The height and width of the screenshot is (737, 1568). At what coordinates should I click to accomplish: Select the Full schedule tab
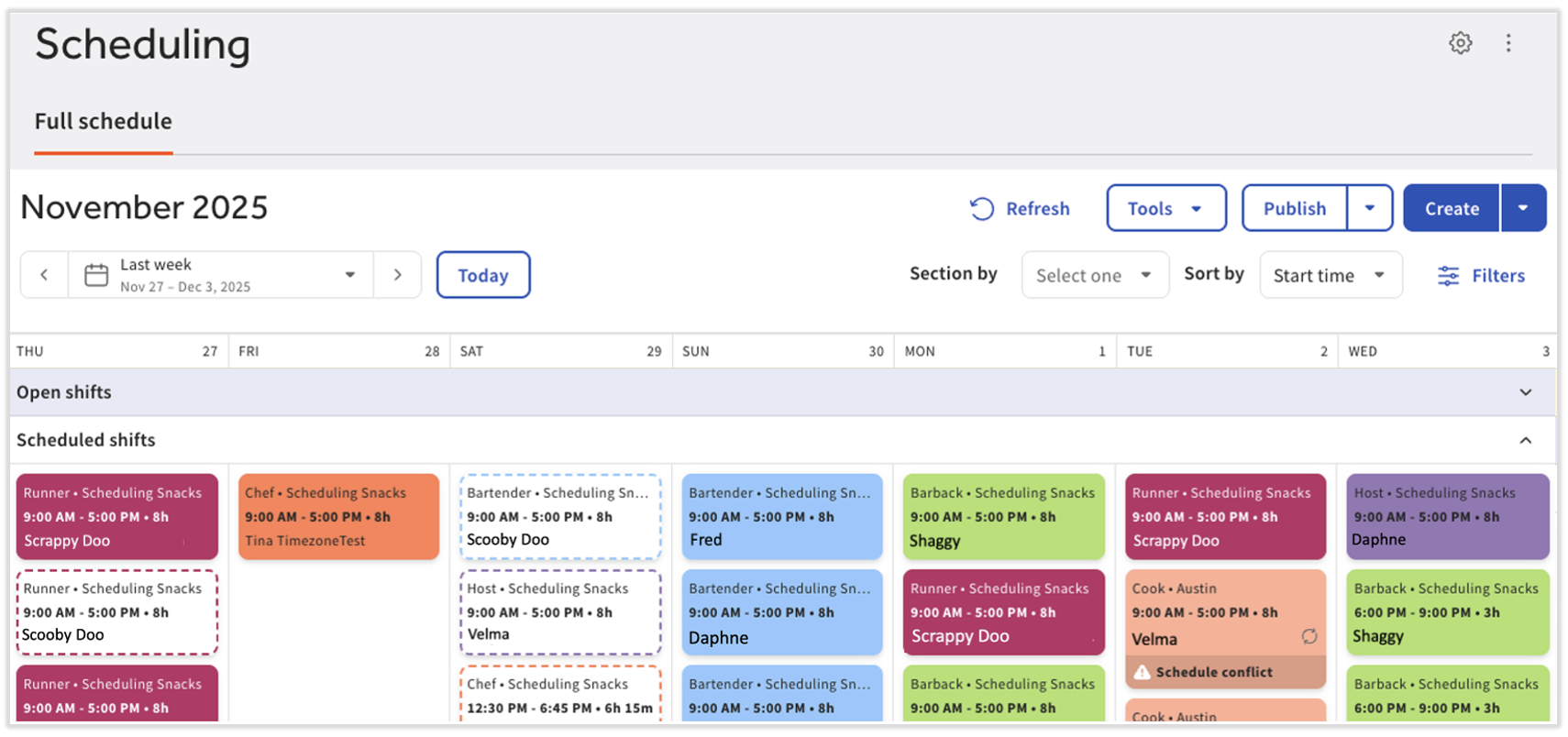[104, 122]
